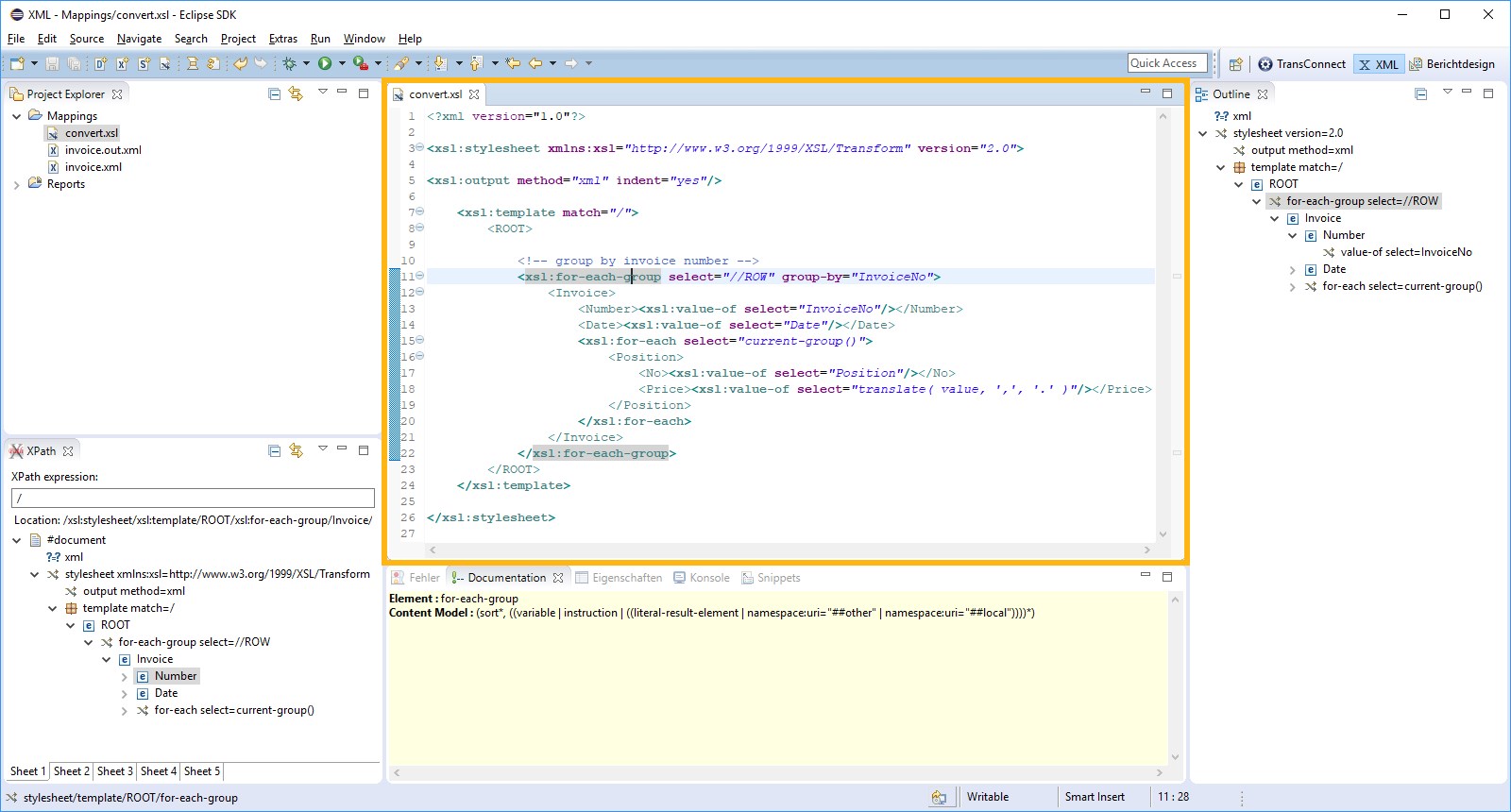Click the Run External Tools icon
The height and width of the screenshot is (812, 1511).
tap(360, 63)
